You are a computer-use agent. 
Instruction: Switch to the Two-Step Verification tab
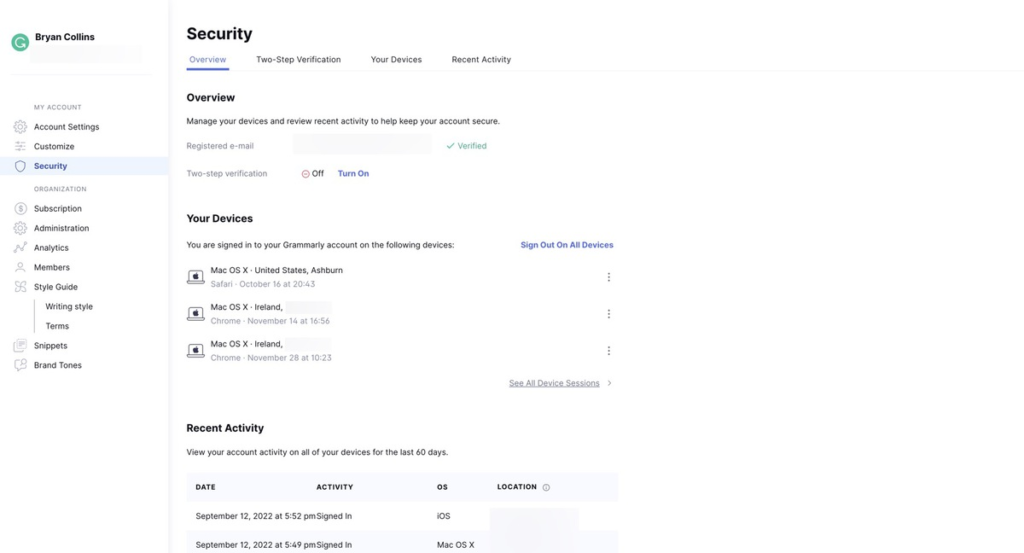point(298,60)
